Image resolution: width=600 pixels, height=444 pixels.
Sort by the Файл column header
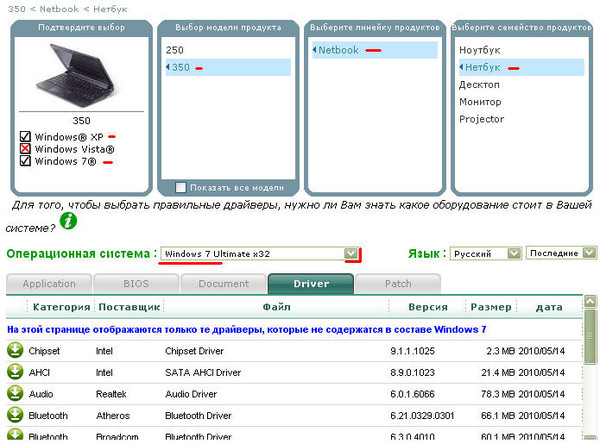(276, 307)
